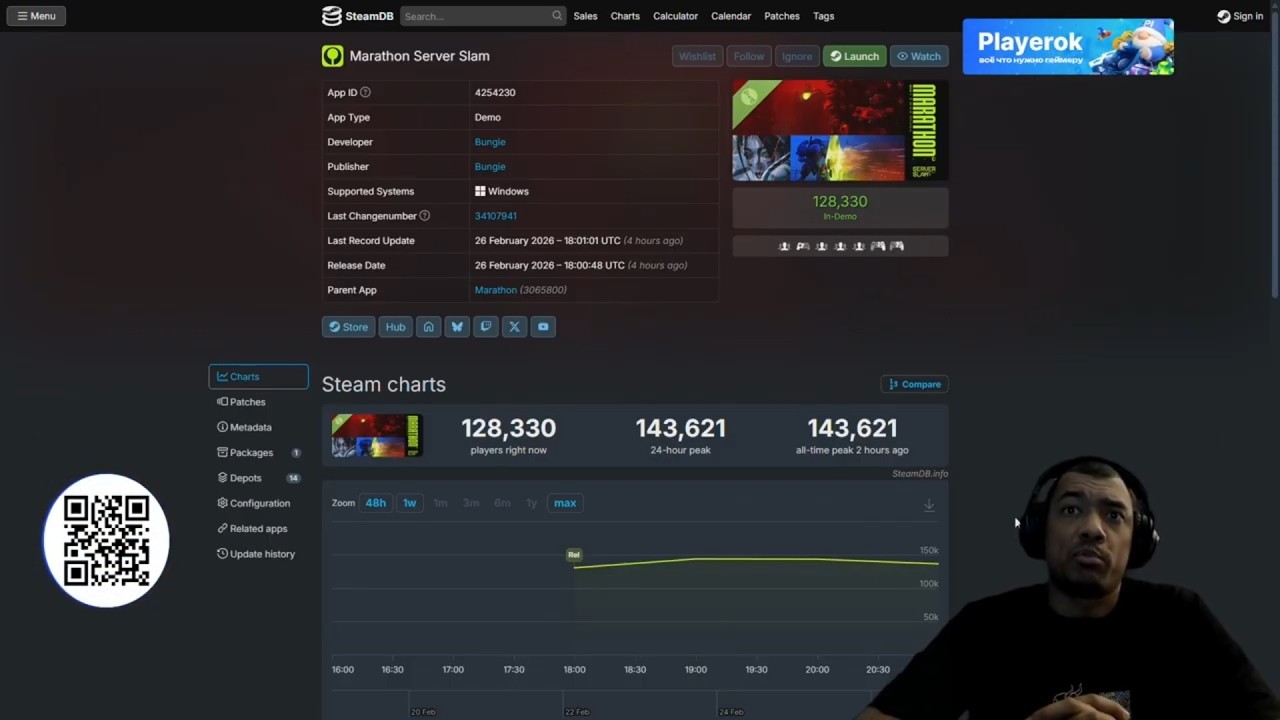This screenshot has width=1280, height=720.
Task: Add the app to Wishlist
Action: (697, 56)
